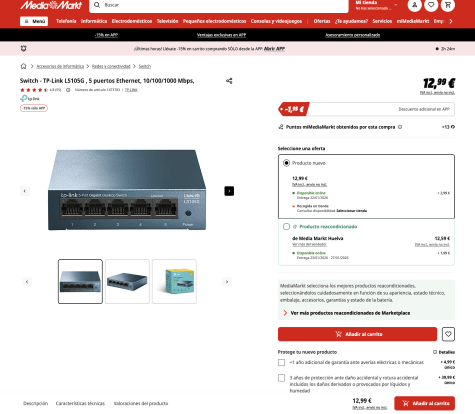Add product to wishlist heart button
Image resolution: width=475 pixels, height=414 pixels.
tap(448, 334)
